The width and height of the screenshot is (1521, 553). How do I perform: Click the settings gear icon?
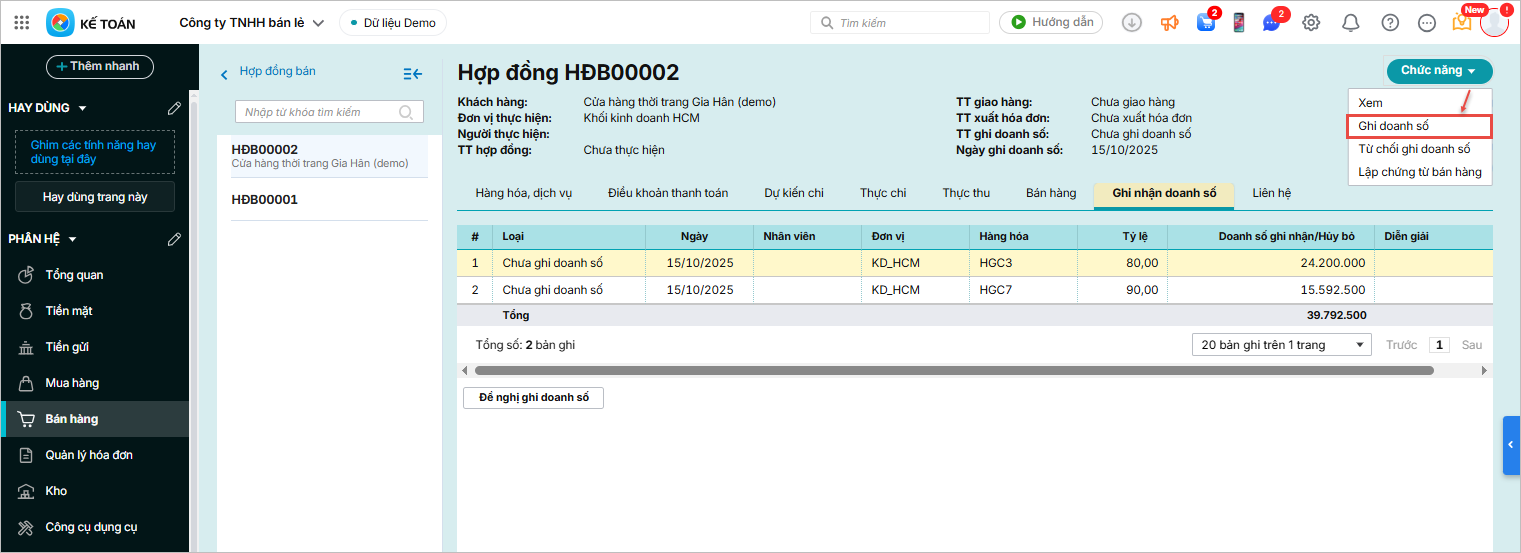pos(1311,22)
